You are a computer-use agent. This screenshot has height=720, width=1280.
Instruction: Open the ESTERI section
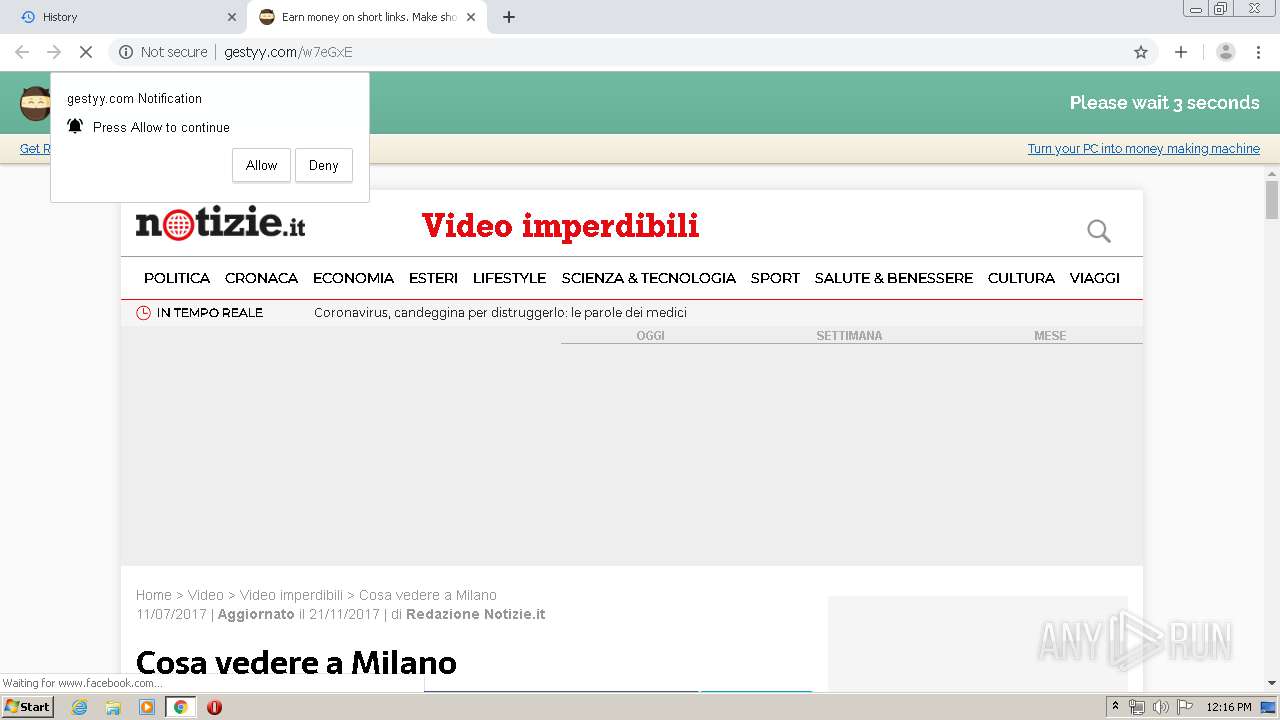click(x=433, y=278)
